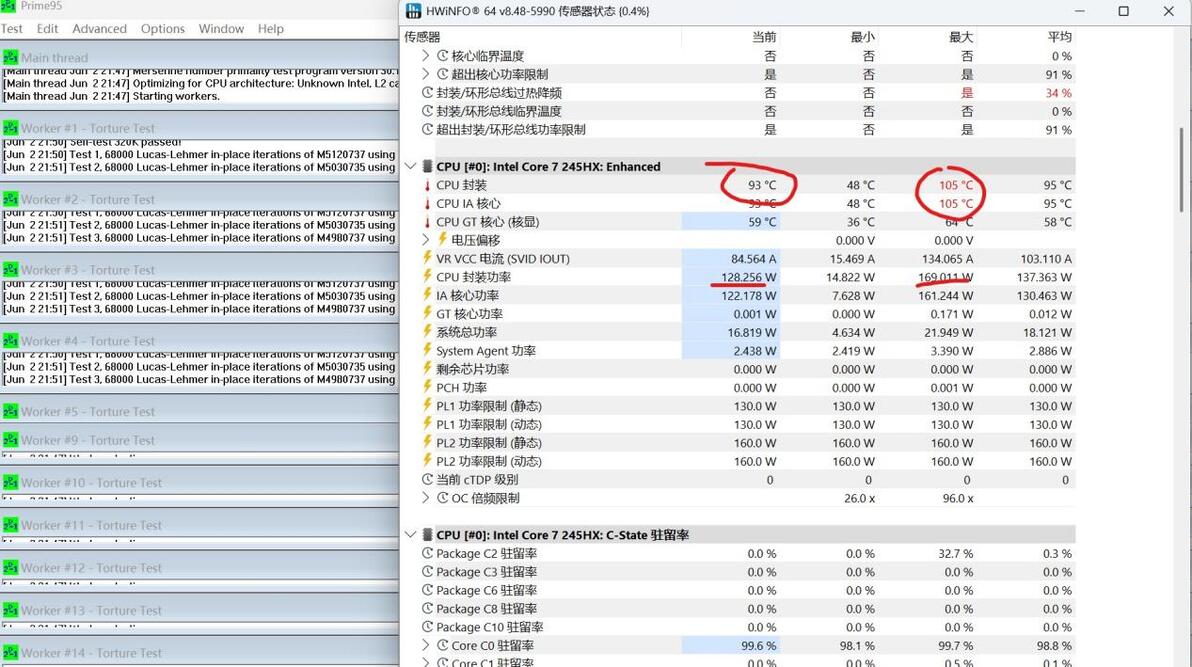The image size is (1192, 667).
Task: Click the Worker #4 Torture Test icon
Action: tap(10, 341)
